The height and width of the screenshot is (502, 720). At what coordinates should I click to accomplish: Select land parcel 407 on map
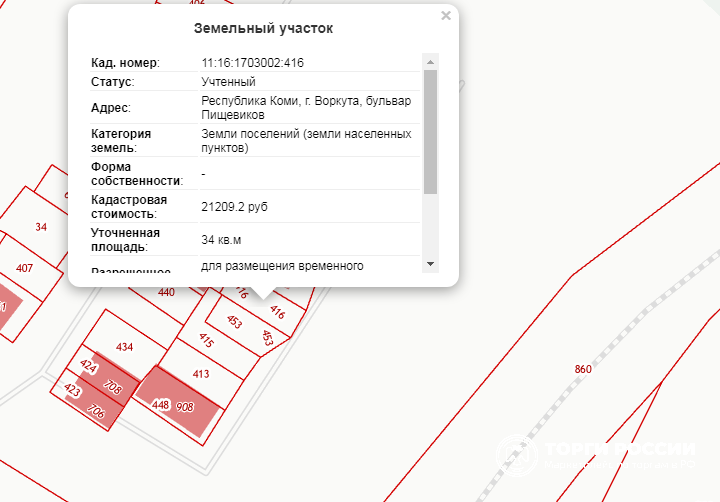(25, 268)
